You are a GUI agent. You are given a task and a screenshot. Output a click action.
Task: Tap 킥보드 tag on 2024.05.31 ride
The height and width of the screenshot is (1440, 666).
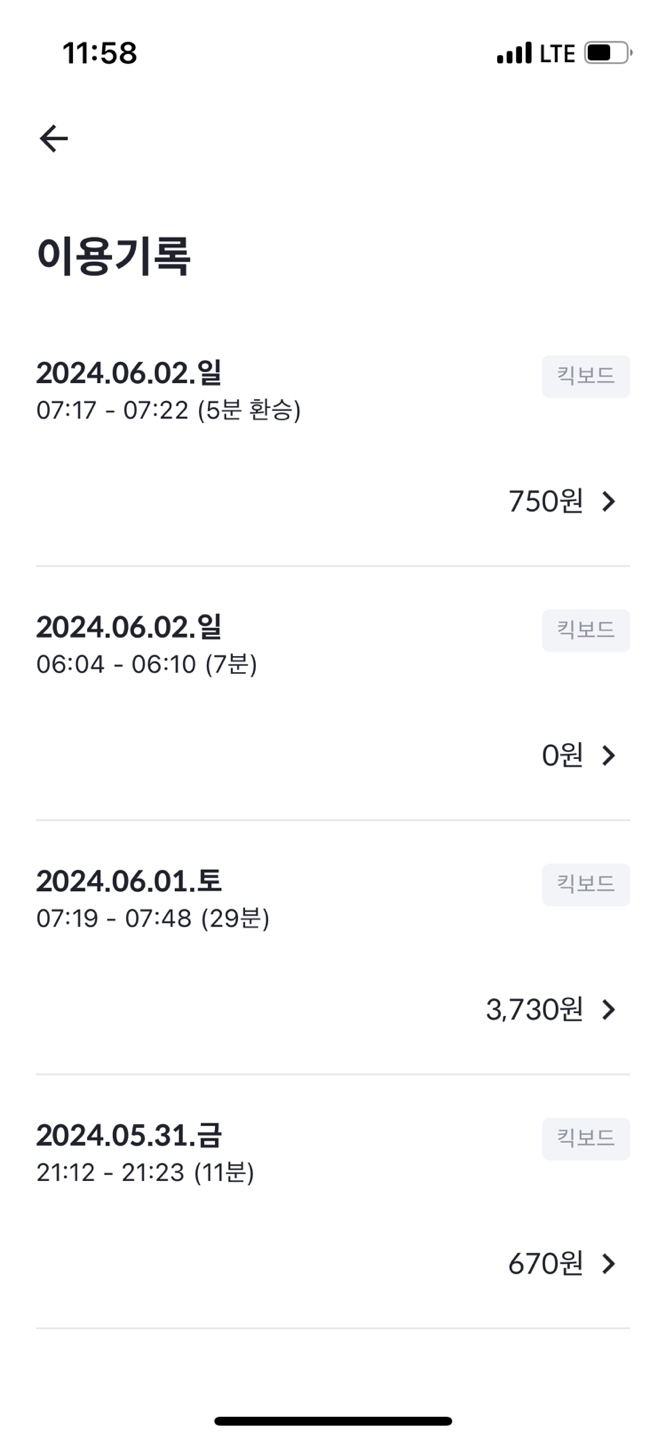pos(586,1139)
